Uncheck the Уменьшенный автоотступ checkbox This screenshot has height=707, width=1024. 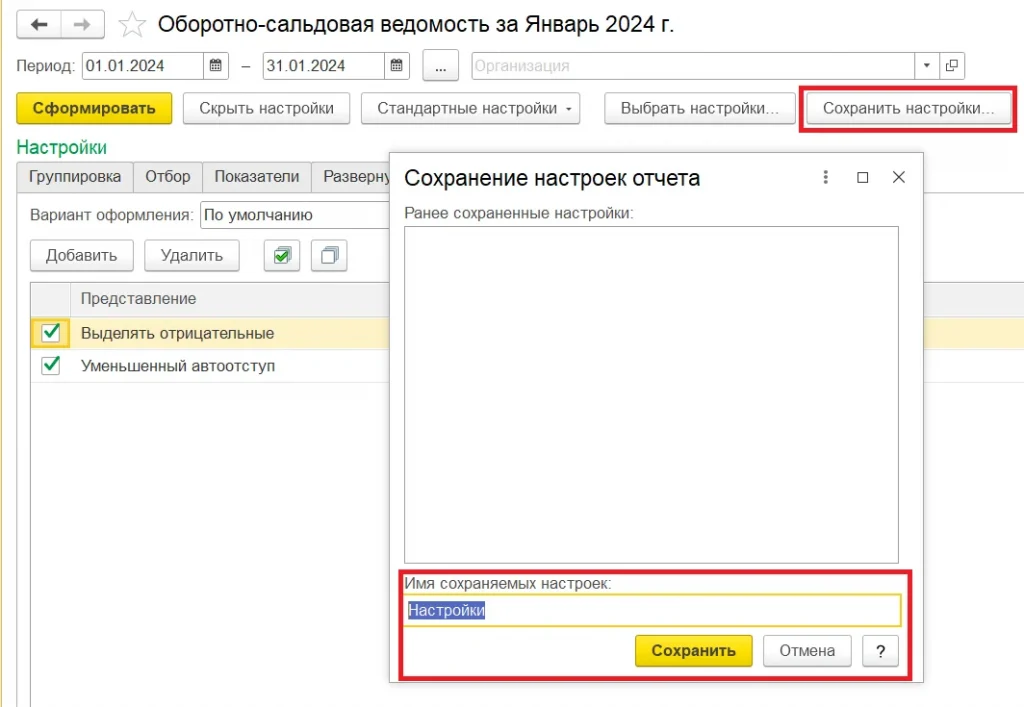coord(50,366)
